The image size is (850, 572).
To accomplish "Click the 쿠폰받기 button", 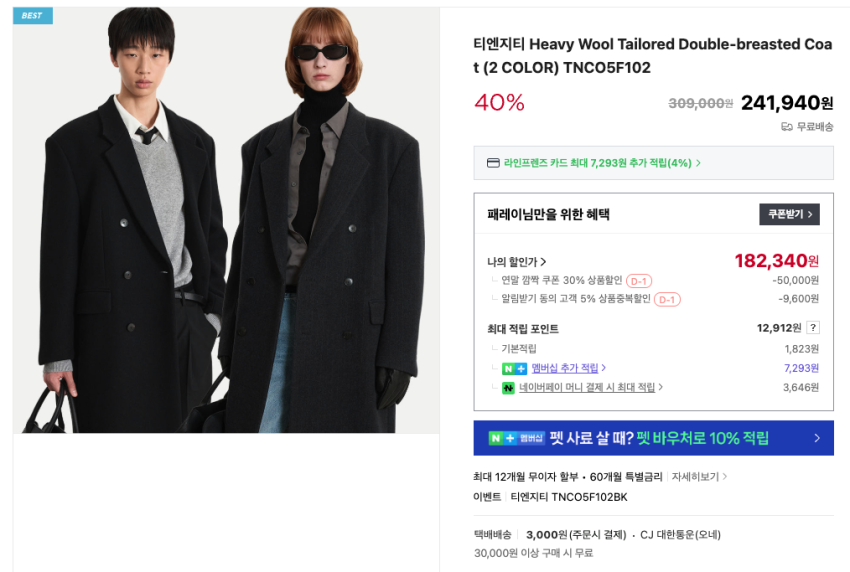I will 789,214.
